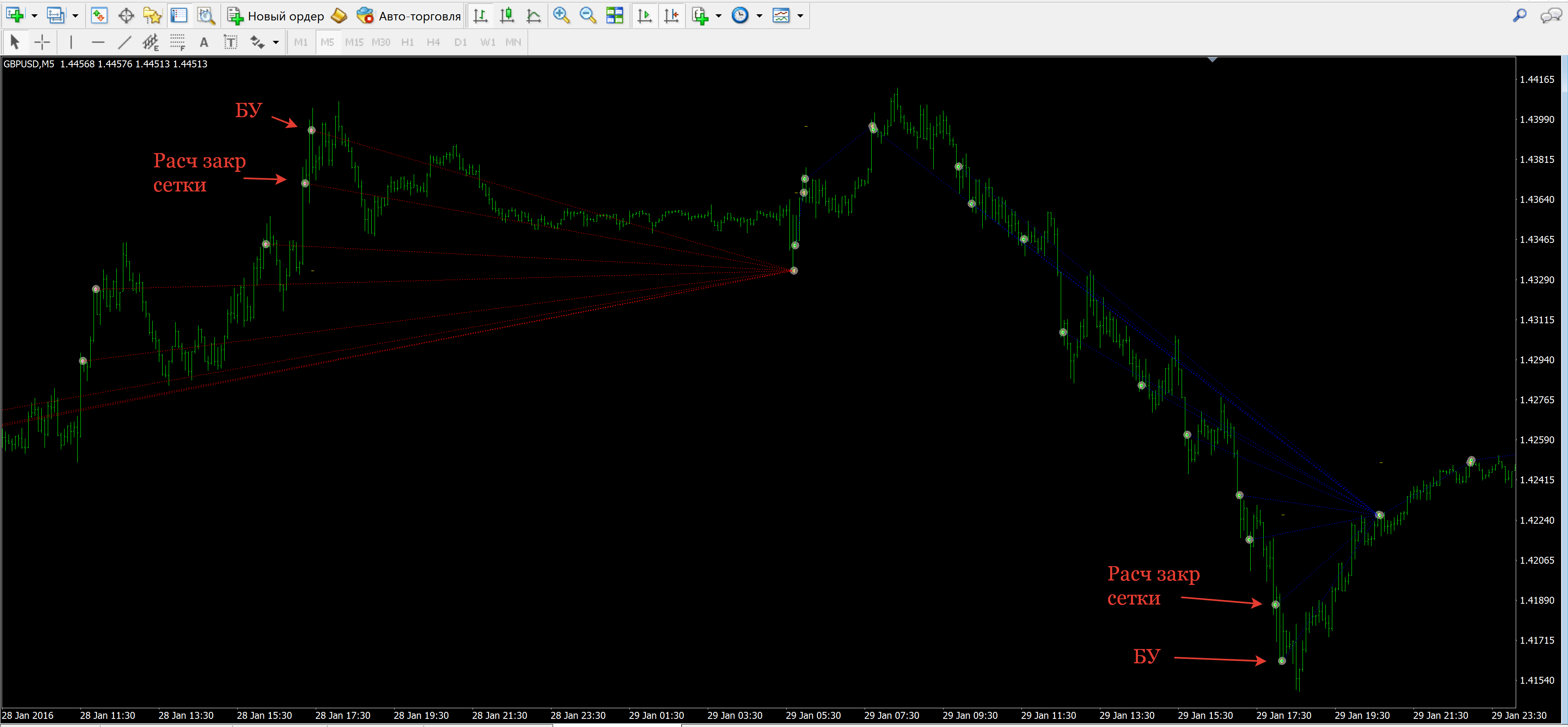Toggle chart shift from right border

[x=671, y=16]
